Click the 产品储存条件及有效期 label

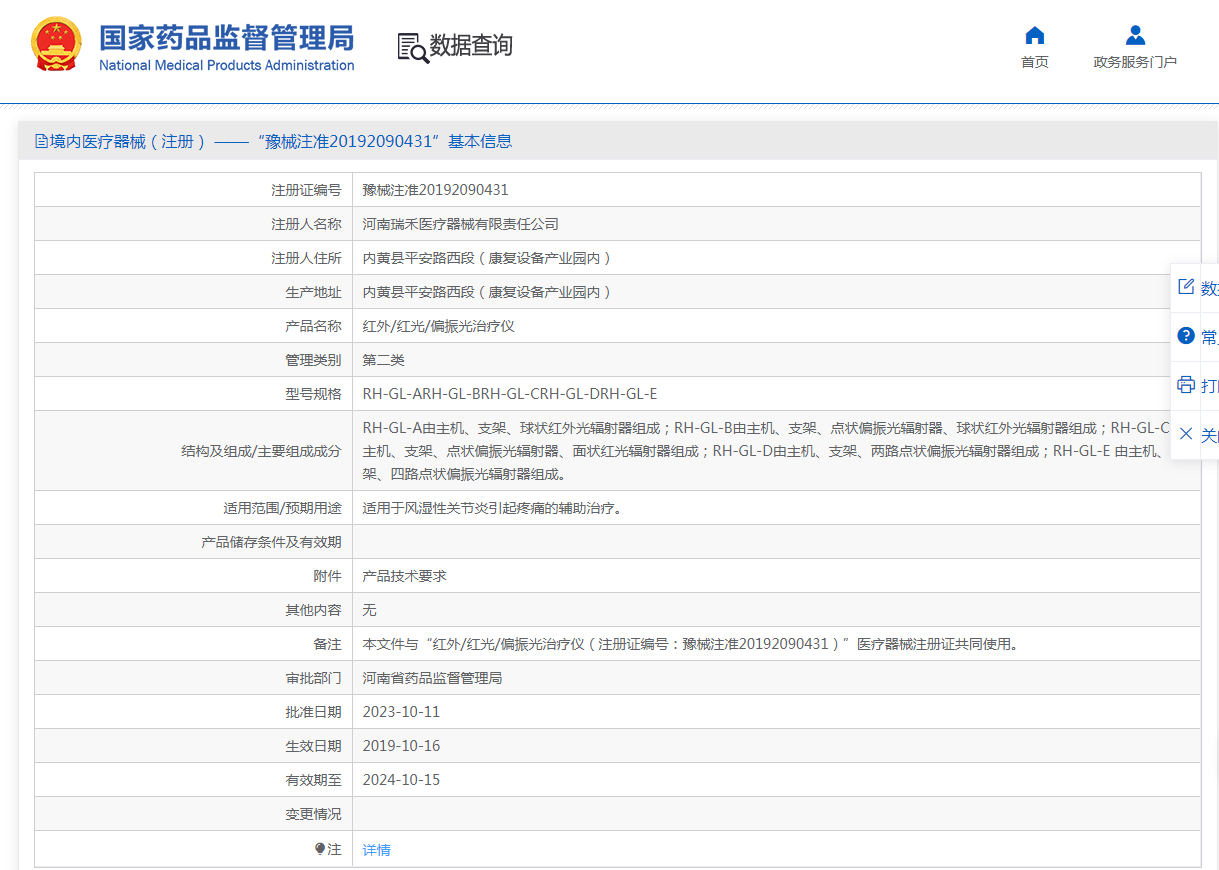coord(271,542)
